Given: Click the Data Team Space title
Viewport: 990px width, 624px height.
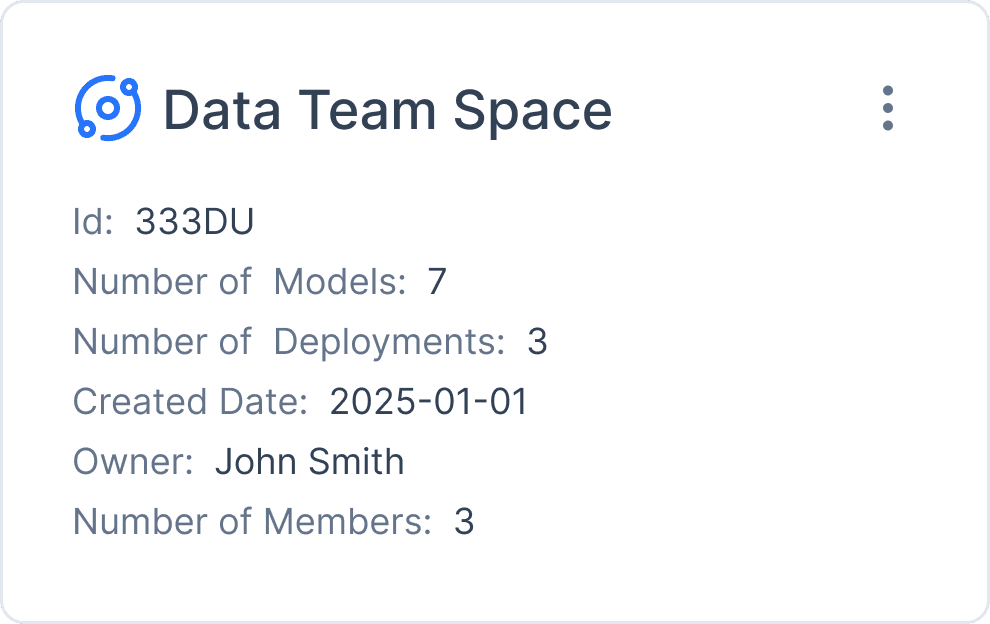Looking at the screenshot, I should pos(386,110).
